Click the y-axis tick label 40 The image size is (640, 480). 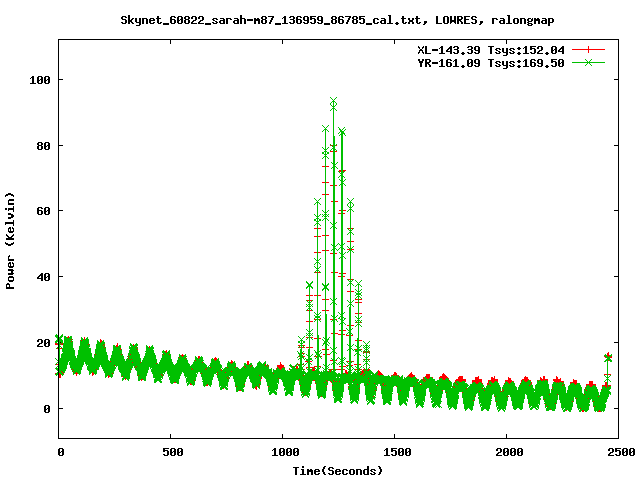(x=43, y=277)
